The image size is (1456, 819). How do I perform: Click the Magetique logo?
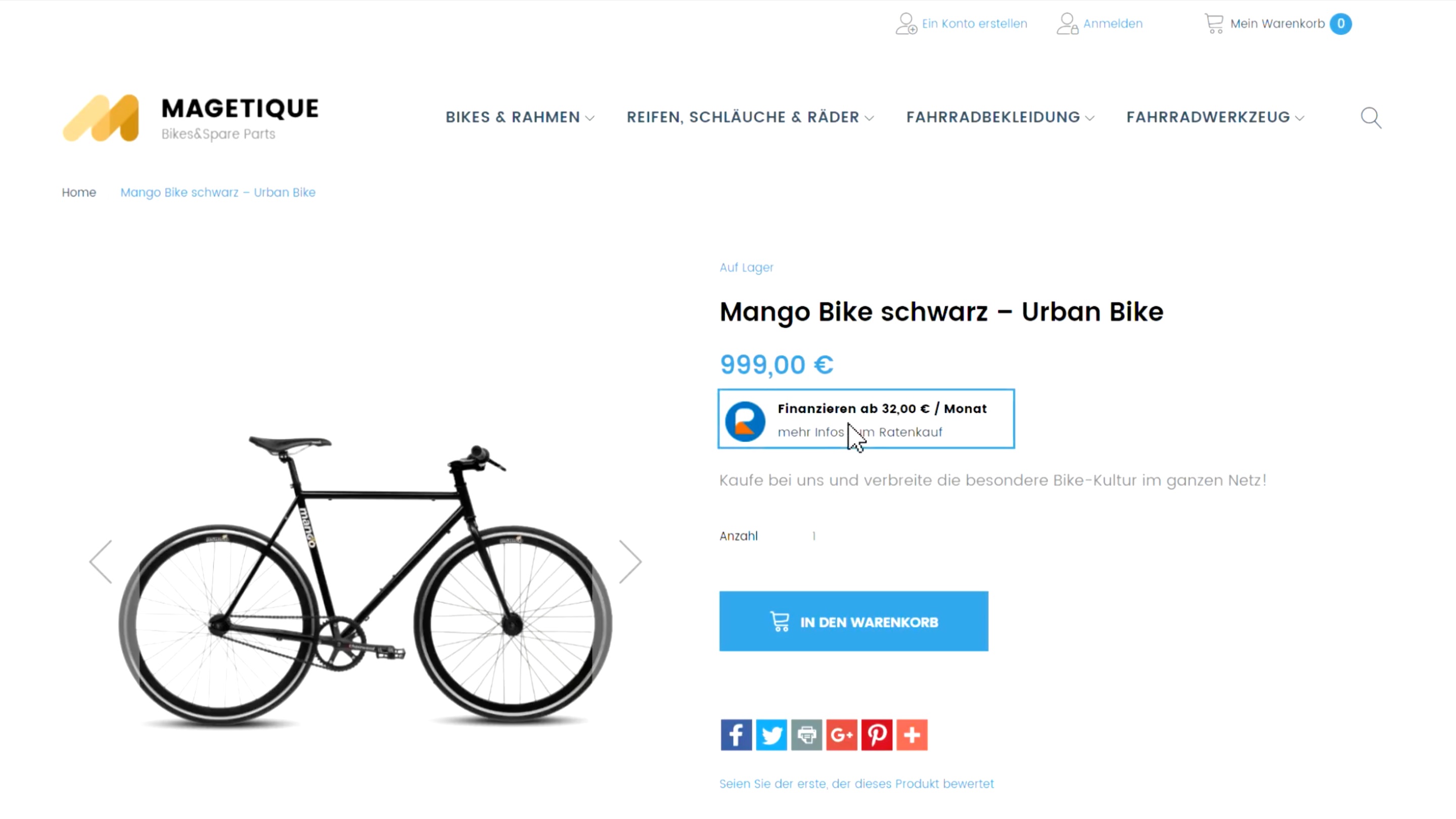point(191,118)
